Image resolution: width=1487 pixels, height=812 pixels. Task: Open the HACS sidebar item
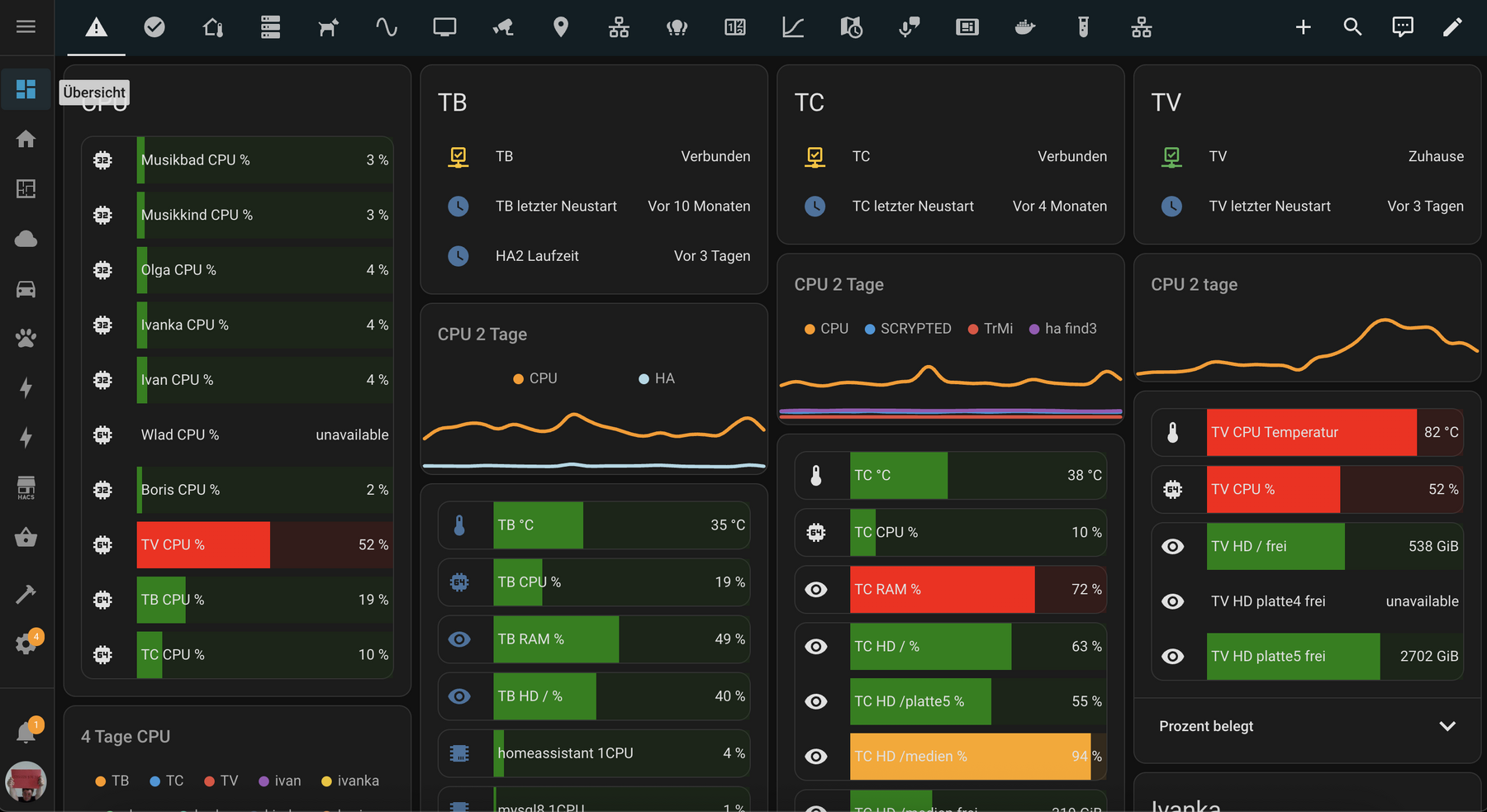tap(26, 487)
